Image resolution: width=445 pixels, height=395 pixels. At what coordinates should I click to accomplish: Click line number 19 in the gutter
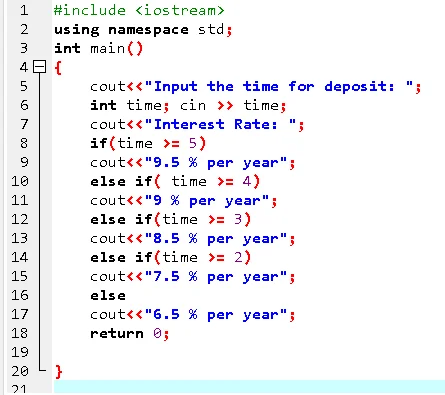[20, 353]
